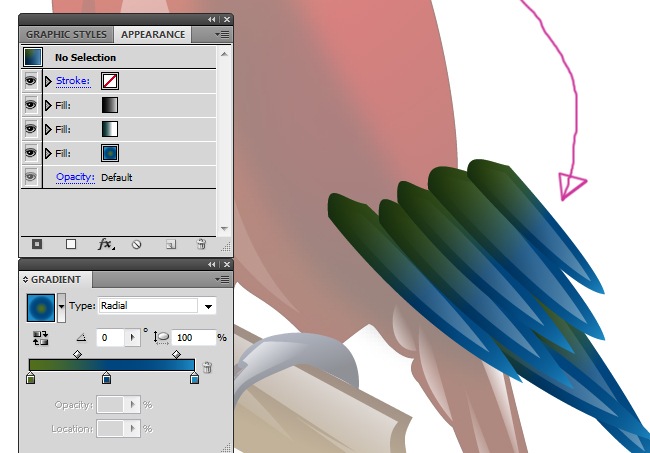Delete gradient stop with trash icon
The width and height of the screenshot is (650, 453).
pos(207,367)
